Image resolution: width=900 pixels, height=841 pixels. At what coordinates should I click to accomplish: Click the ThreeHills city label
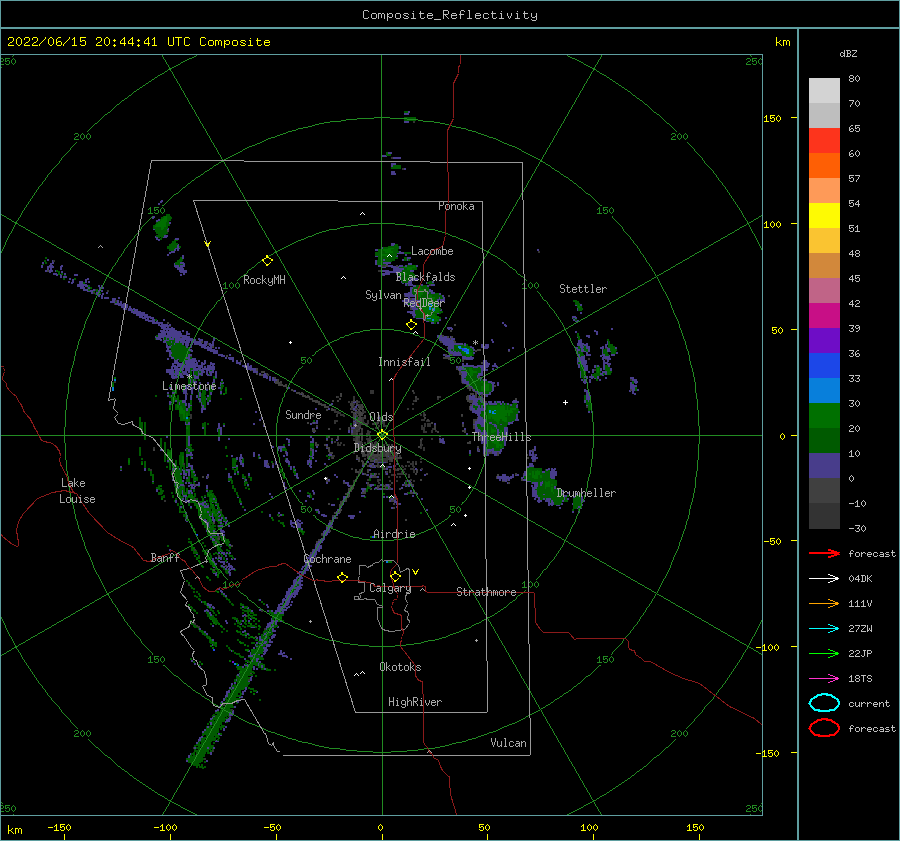pos(501,437)
